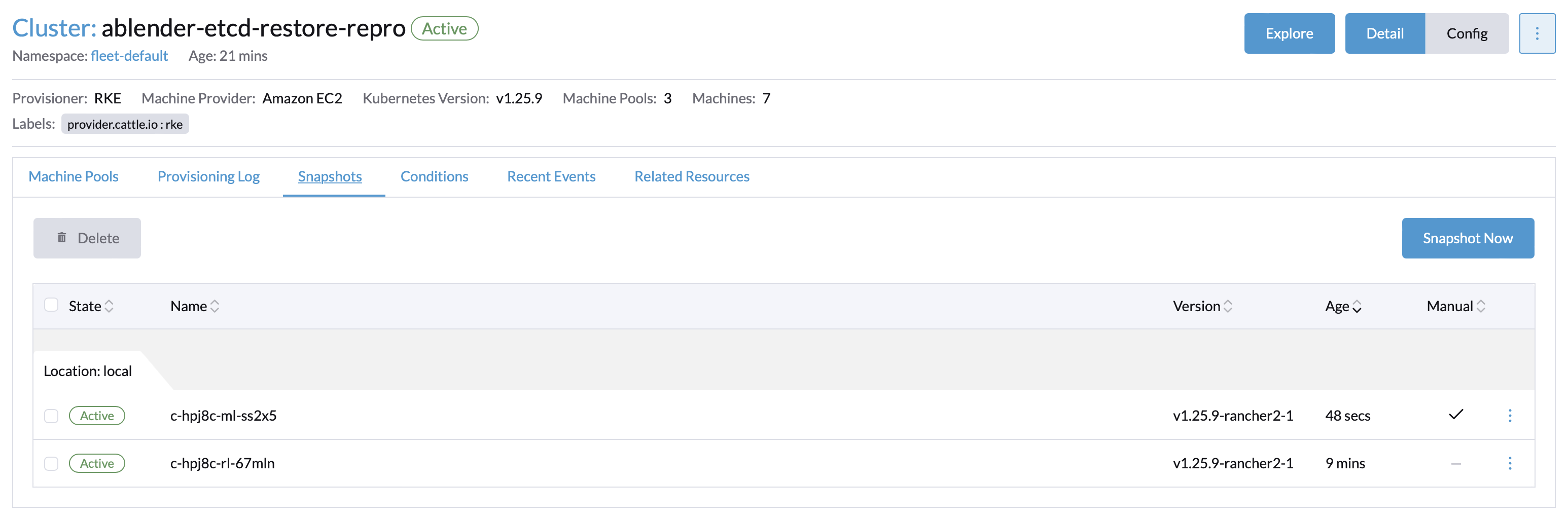Click the provider.cattle.io : rke label badge
The width and height of the screenshot is (1568, 519).
click(125, 124)
